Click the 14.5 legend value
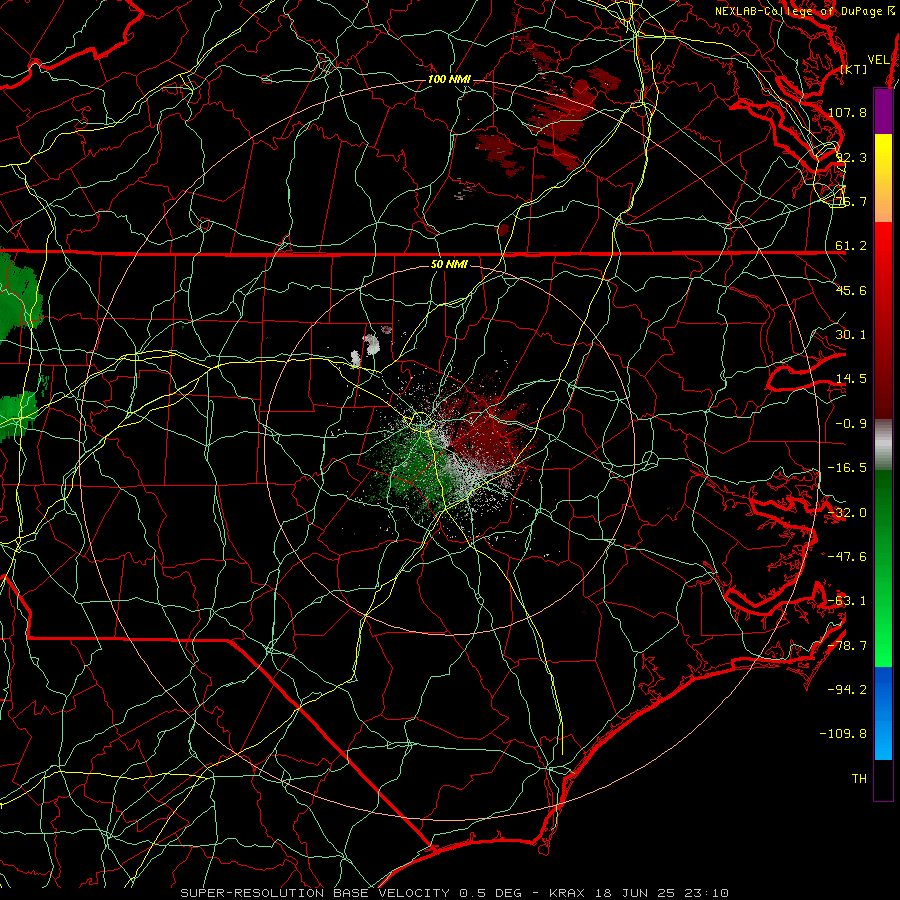 point(851,379)
